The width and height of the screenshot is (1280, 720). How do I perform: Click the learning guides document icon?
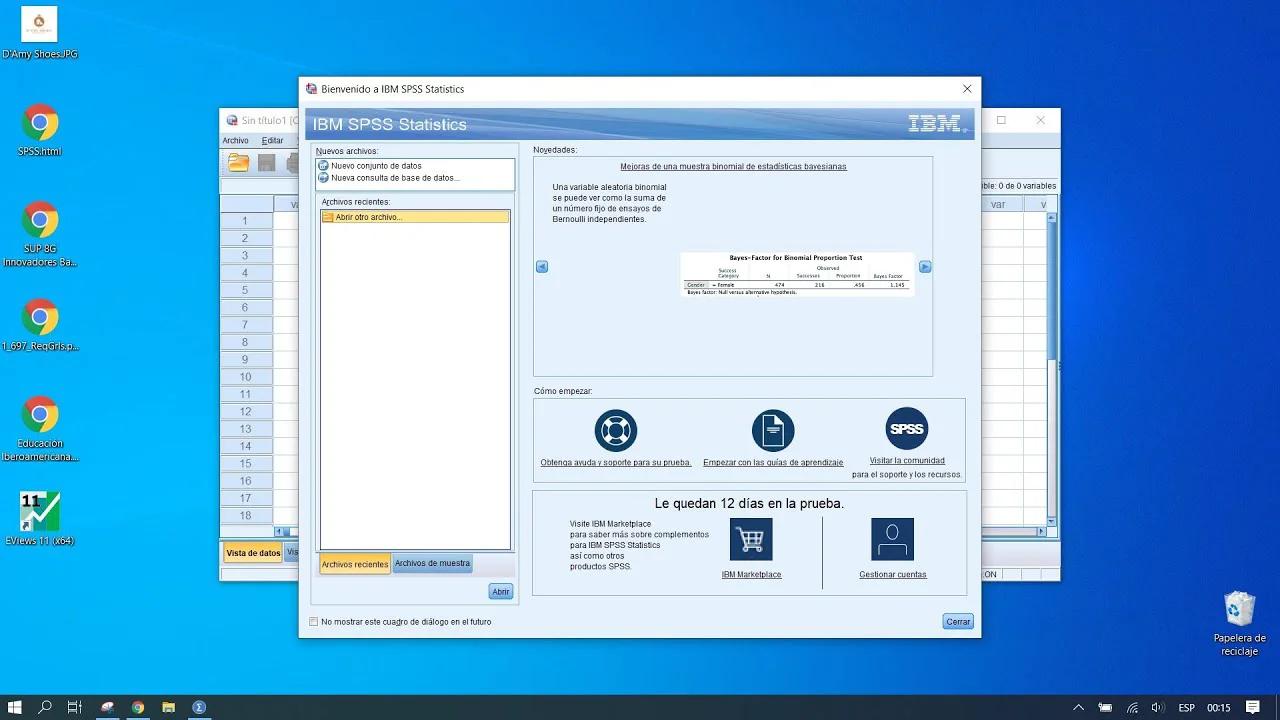pyautogui.click(x=773, y=430)
